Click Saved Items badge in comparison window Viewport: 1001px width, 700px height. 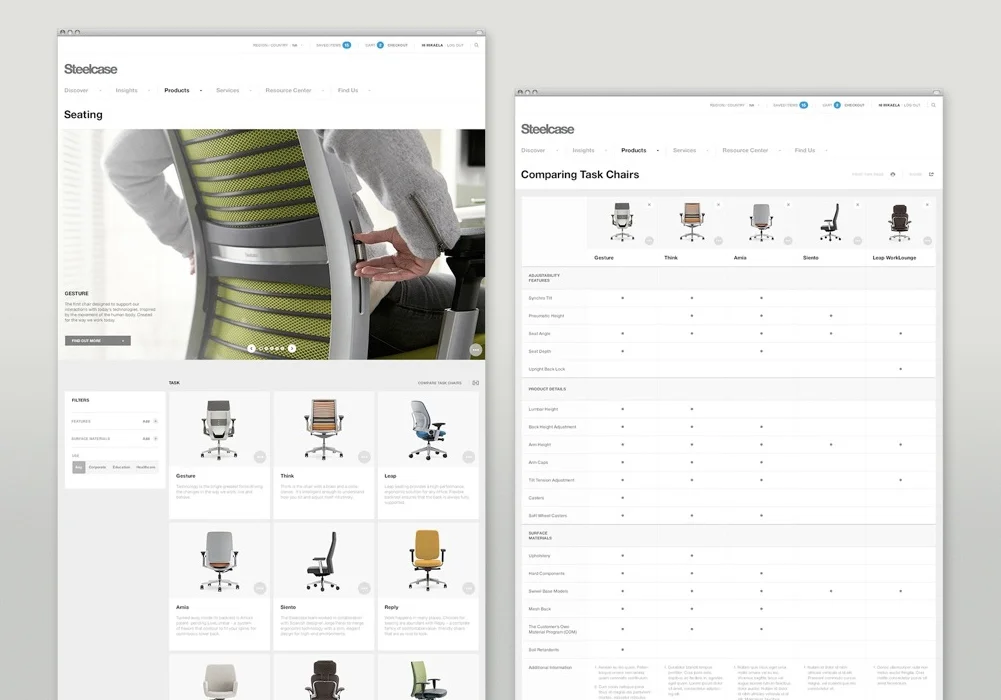(x=804, y=105)
